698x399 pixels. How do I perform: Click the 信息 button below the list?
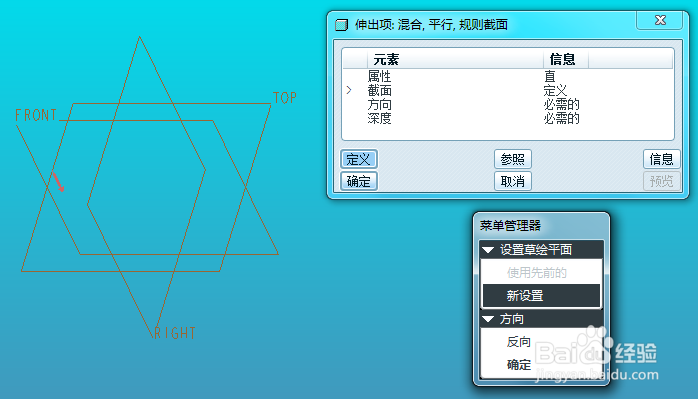[661, 159]
